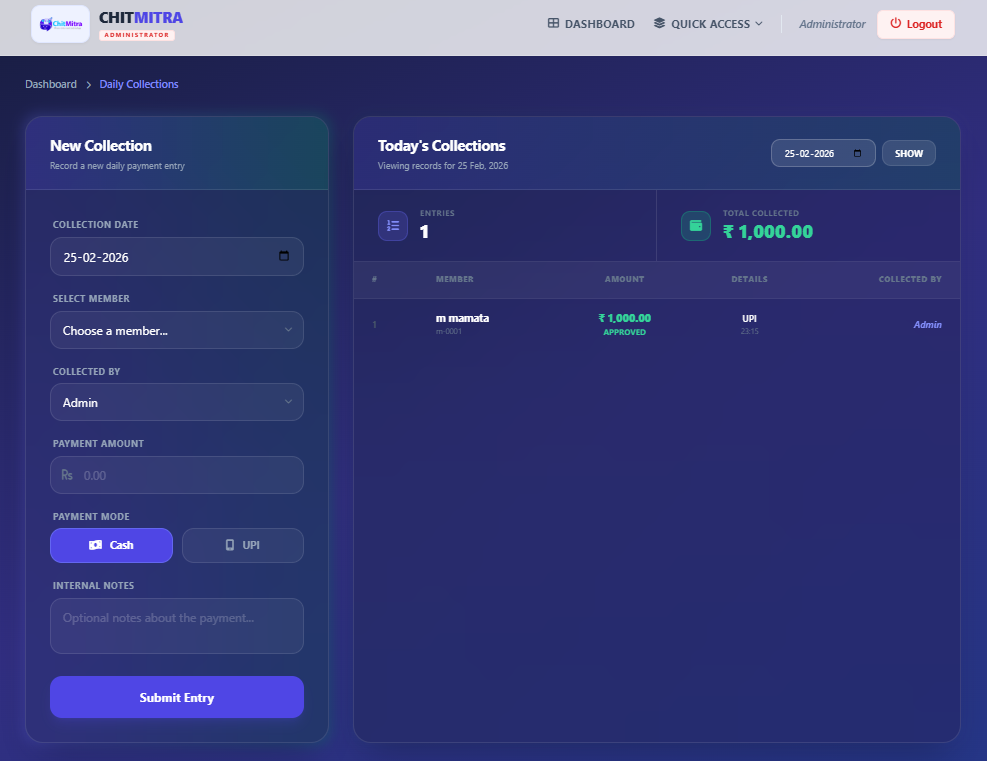This screenshot has height=761, width=987.
Task: Open the Collected By dropdown
Action: click(x=177, y=402)
